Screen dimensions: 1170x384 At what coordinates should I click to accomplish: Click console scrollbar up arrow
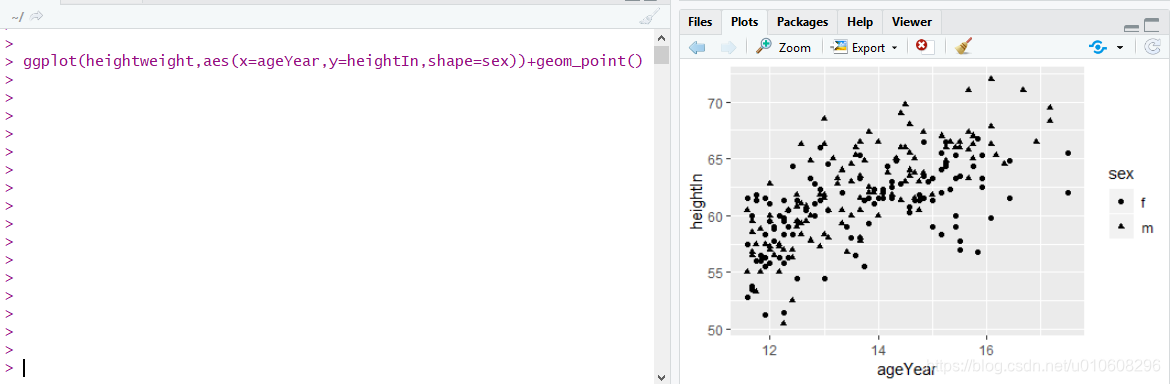[x=661, y=38]
